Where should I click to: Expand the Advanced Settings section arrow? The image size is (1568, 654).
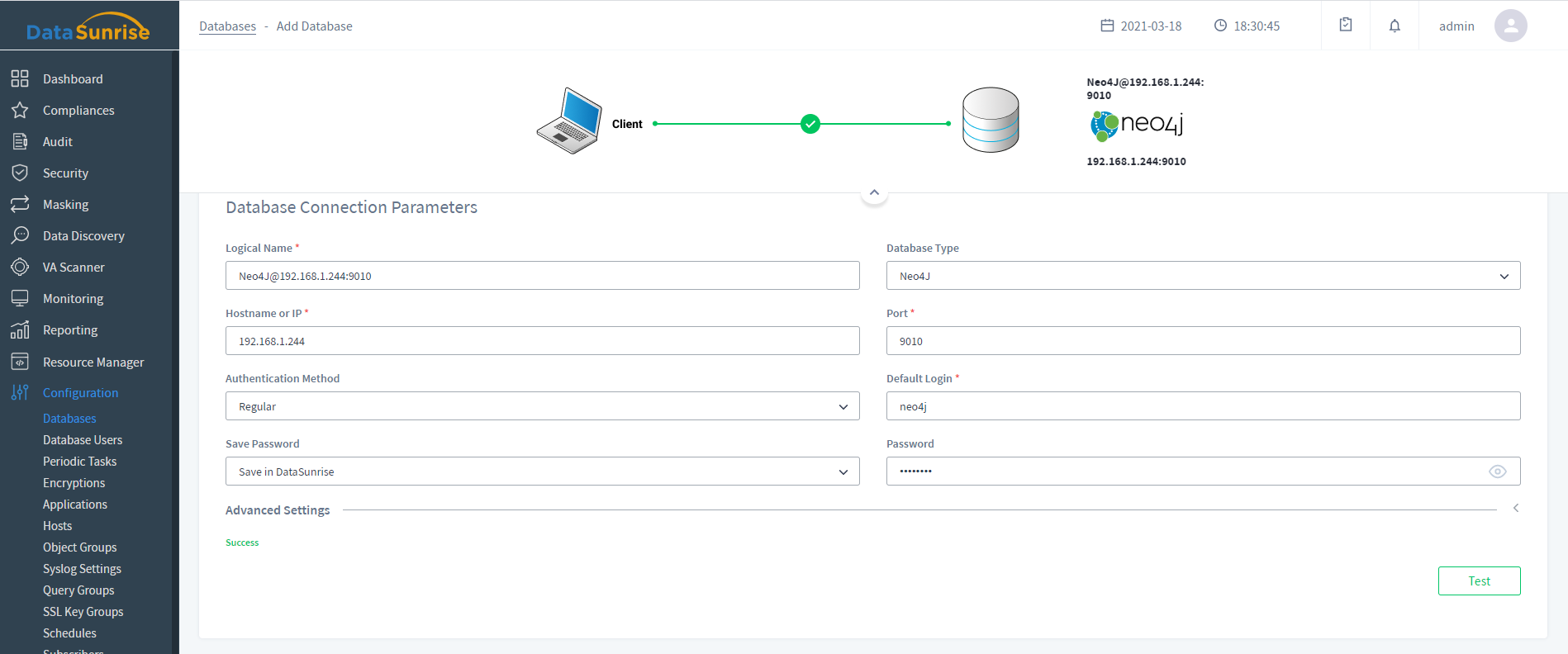(x=1516, y=509)
